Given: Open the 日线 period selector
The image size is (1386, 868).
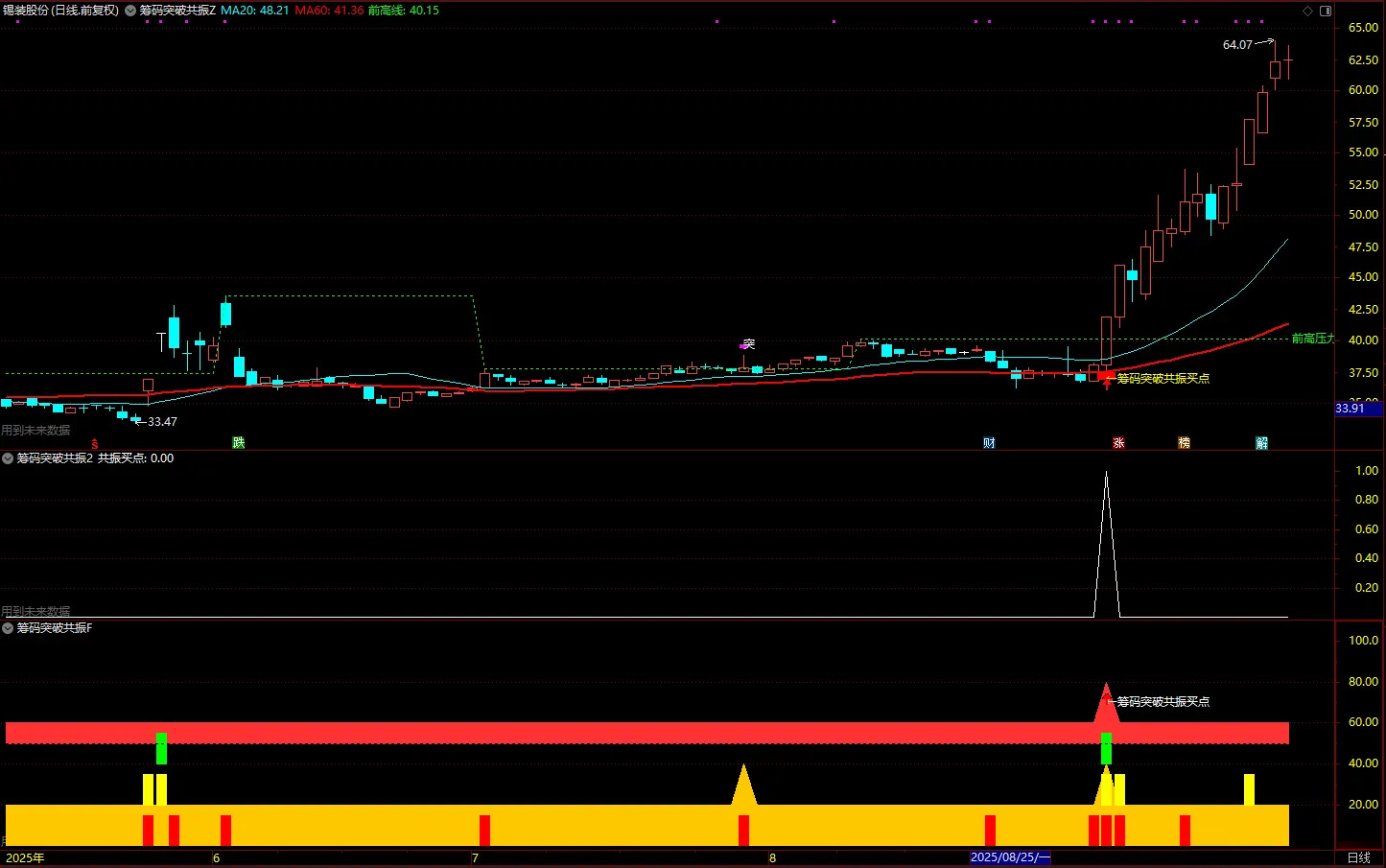Looking at the screenshot, I should pos(1358,857).
